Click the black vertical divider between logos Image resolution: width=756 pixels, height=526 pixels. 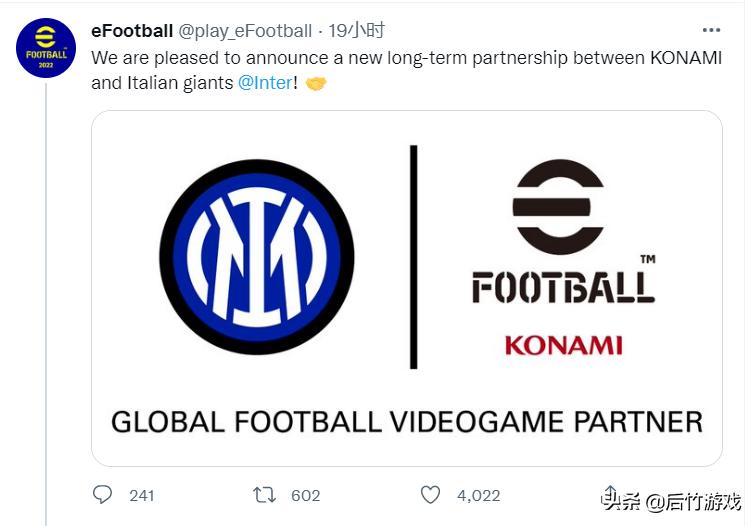click(x=413, y=257)
